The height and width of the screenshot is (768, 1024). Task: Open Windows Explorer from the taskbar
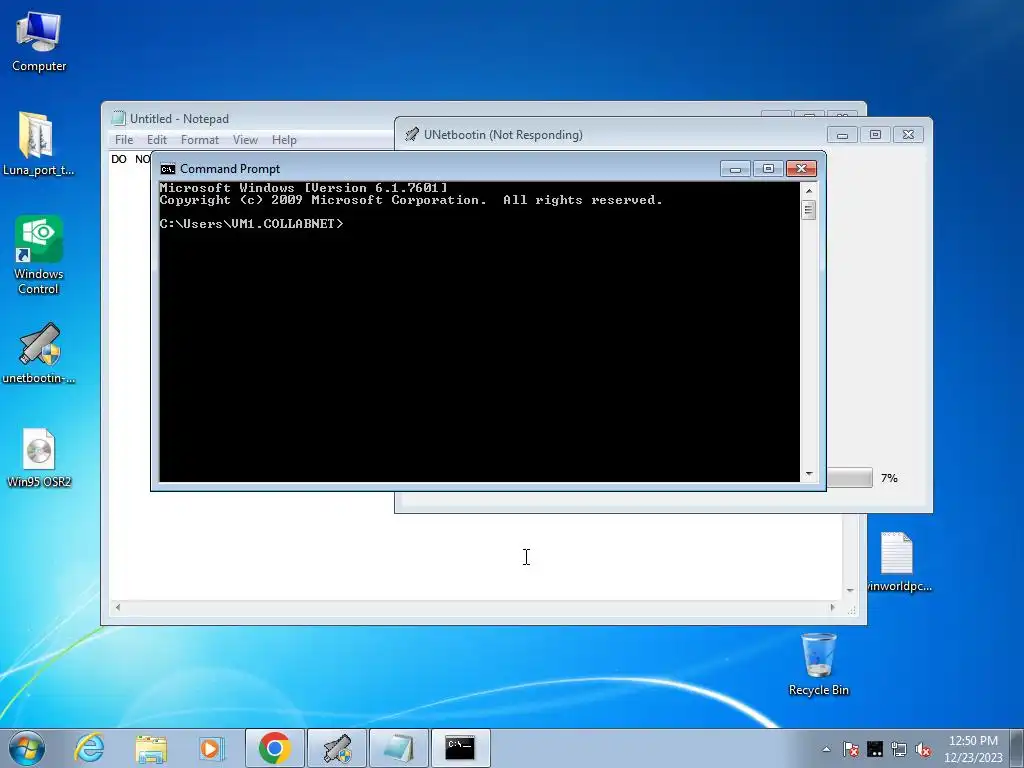tap(151, 748)
